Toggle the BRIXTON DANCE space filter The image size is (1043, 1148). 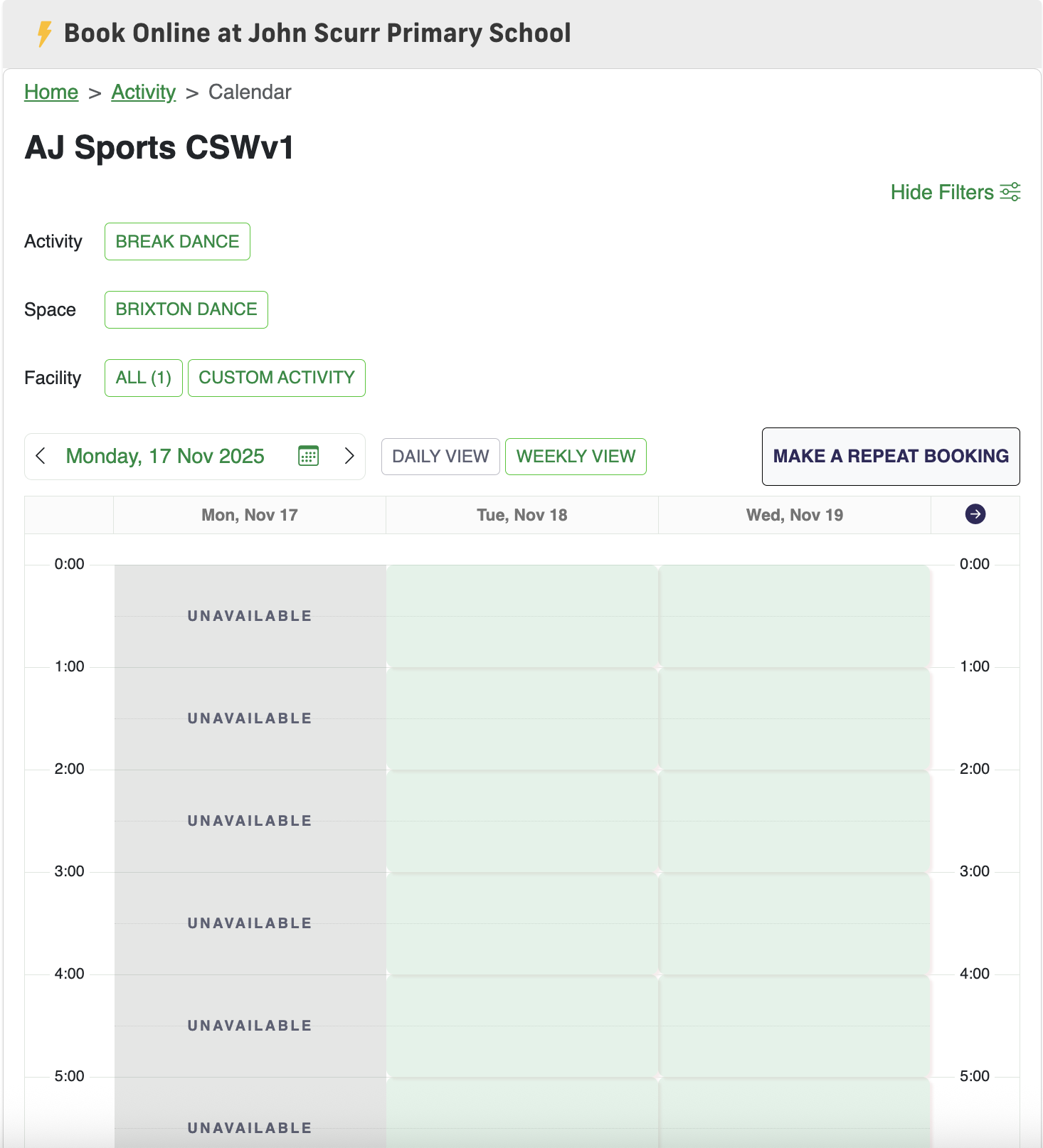tap(186, 310)
